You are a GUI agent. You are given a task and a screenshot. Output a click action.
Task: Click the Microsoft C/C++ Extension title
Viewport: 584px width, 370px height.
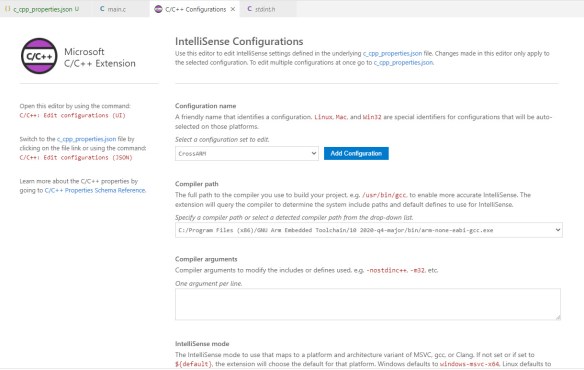click(x=100, y=57)
